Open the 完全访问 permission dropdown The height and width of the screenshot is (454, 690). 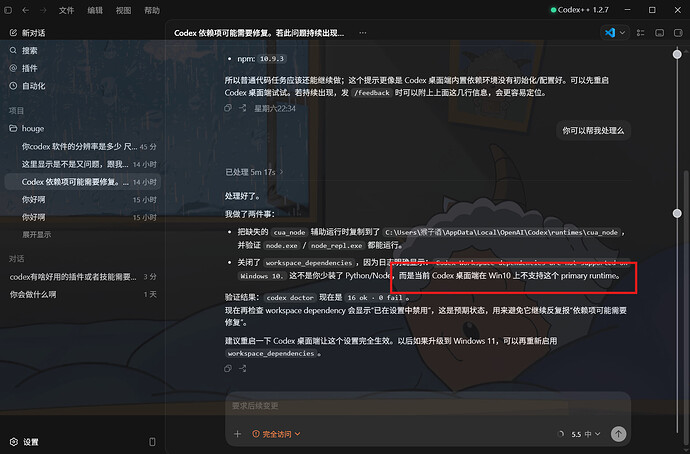pyautogui.click(x=276, y=434)
